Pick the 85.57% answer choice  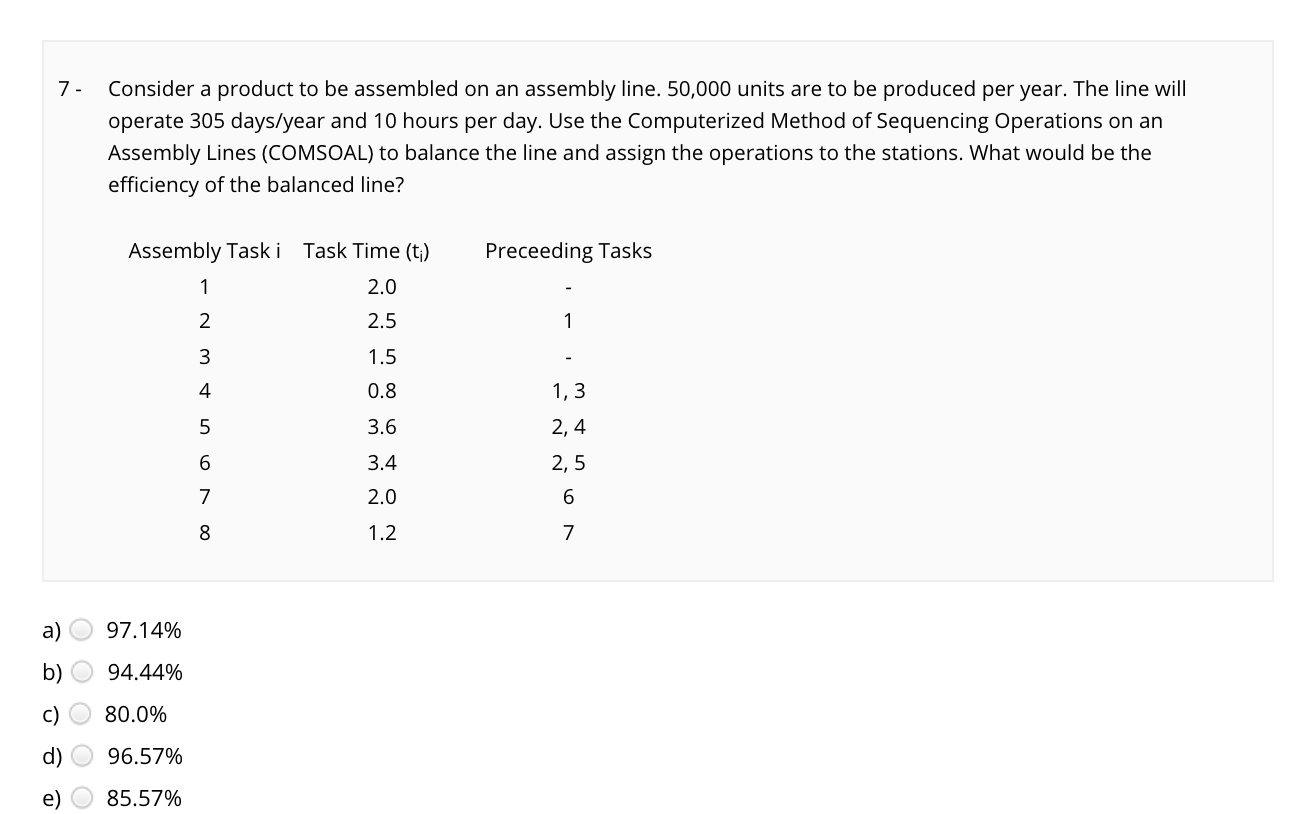click(x=82, y=798)
